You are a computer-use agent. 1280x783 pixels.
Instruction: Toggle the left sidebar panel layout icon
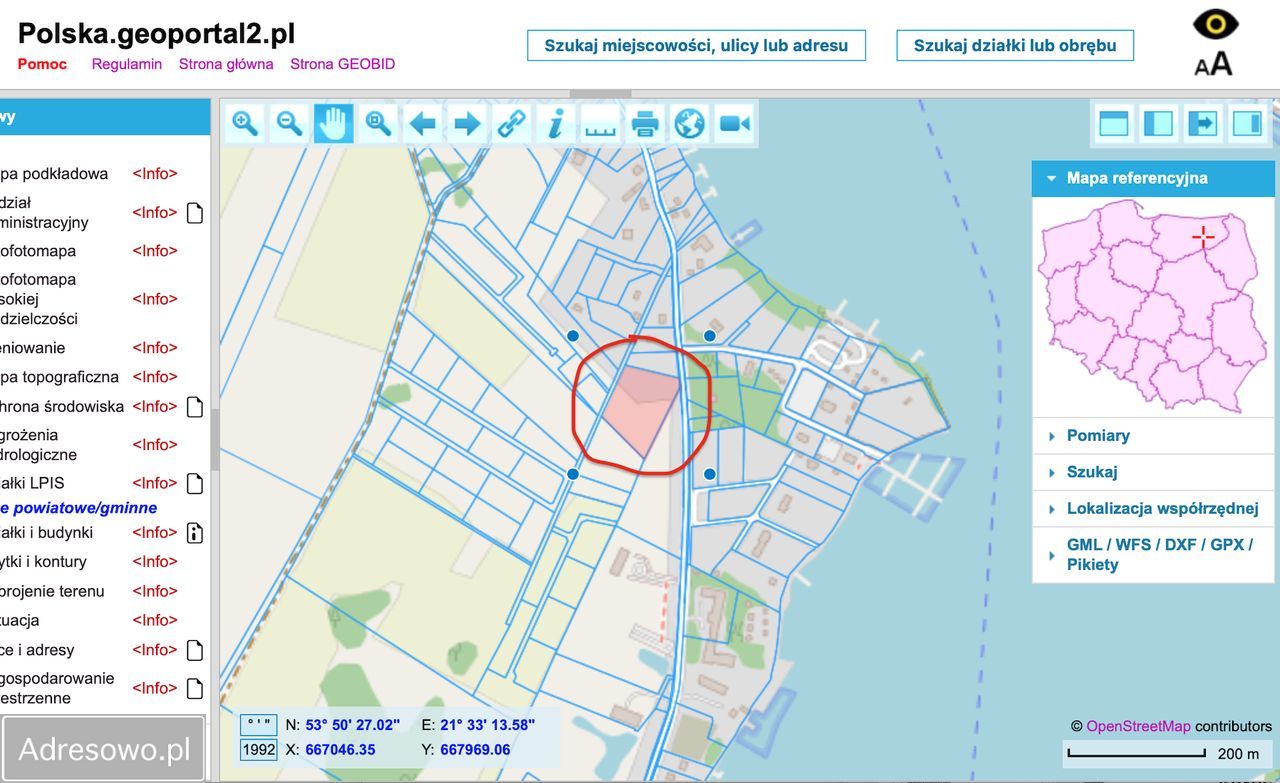tap(1158, 123)
